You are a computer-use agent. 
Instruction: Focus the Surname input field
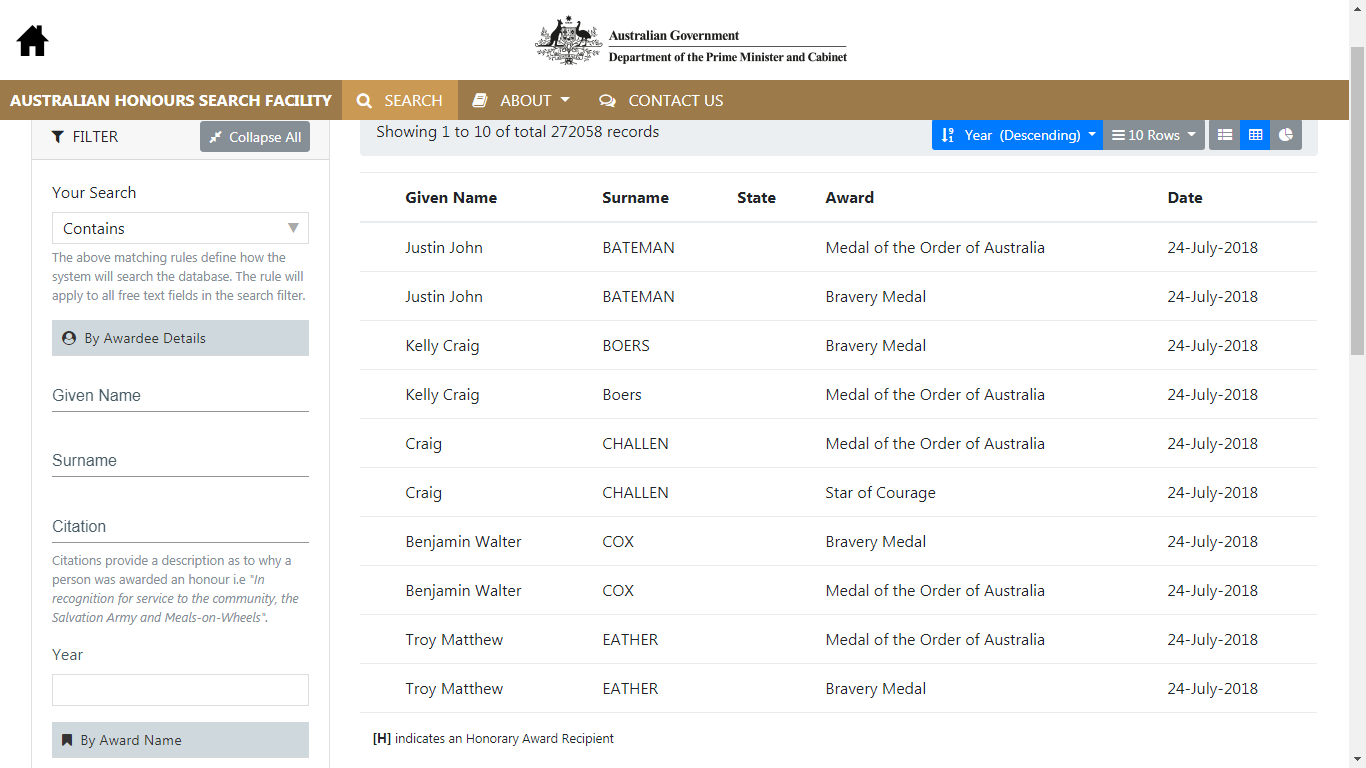point(180,460)
